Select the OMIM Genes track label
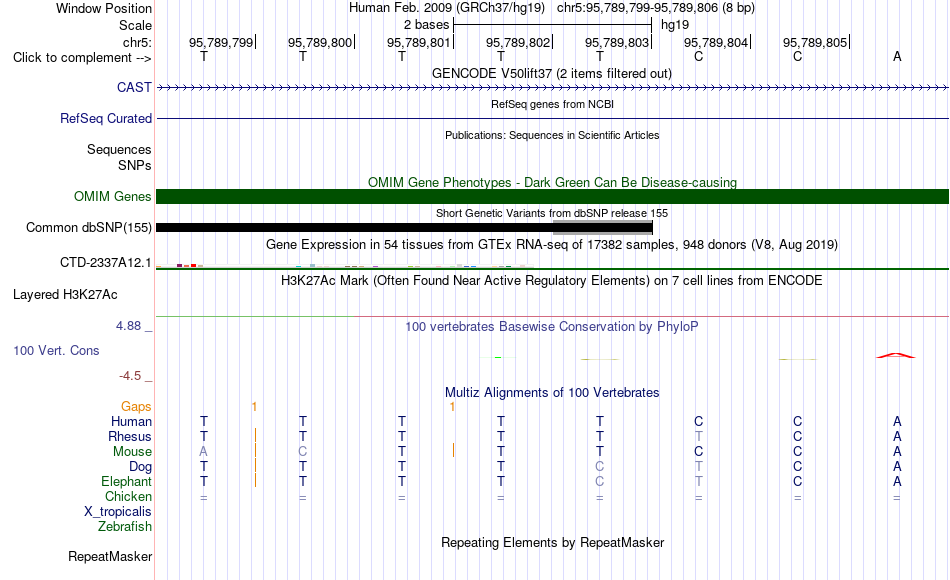 pos(112,196)
